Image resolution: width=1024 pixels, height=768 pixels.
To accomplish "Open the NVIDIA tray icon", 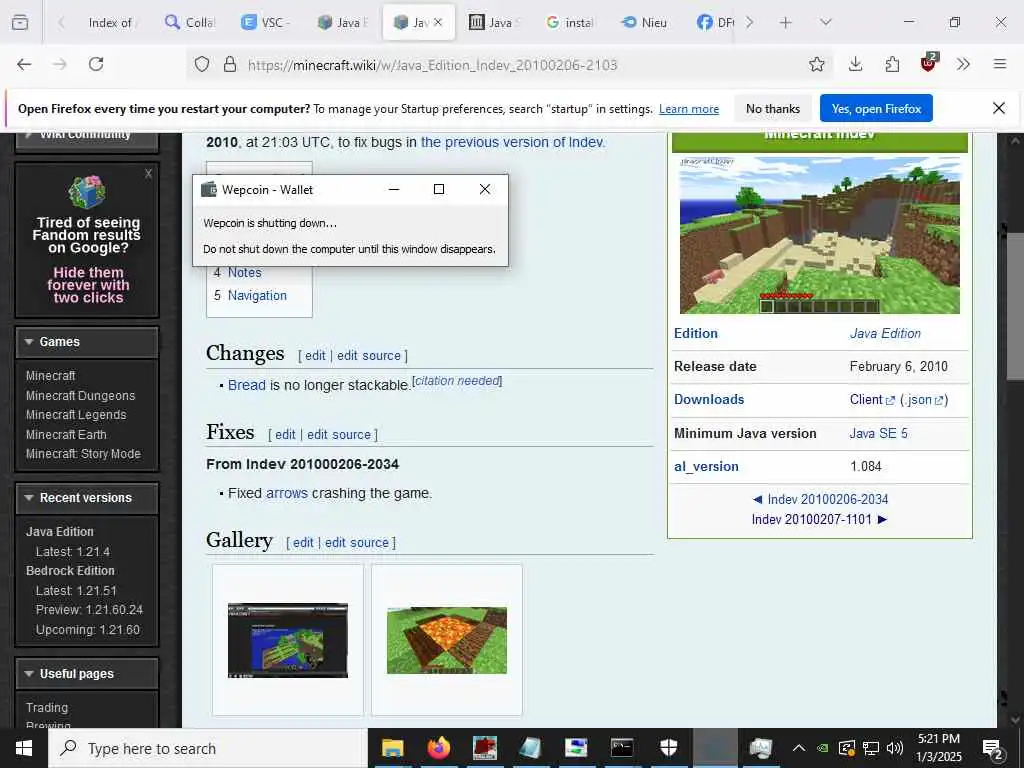I will [823, 748].
